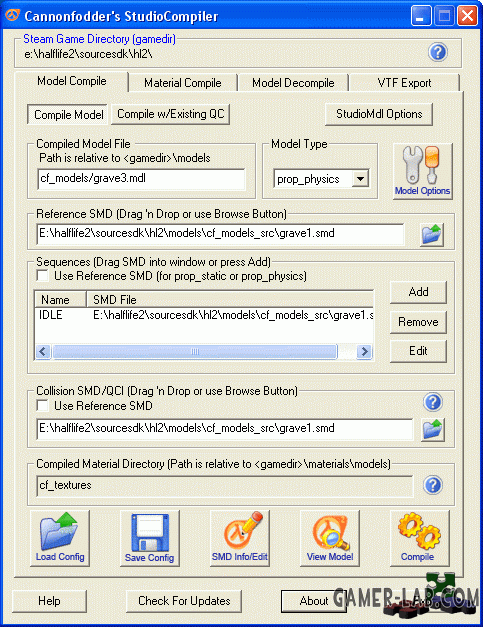The width and height of the screenshot is (483, 627).
Task: Open help for Steam Game Directory
Action: tap(438, 52)
